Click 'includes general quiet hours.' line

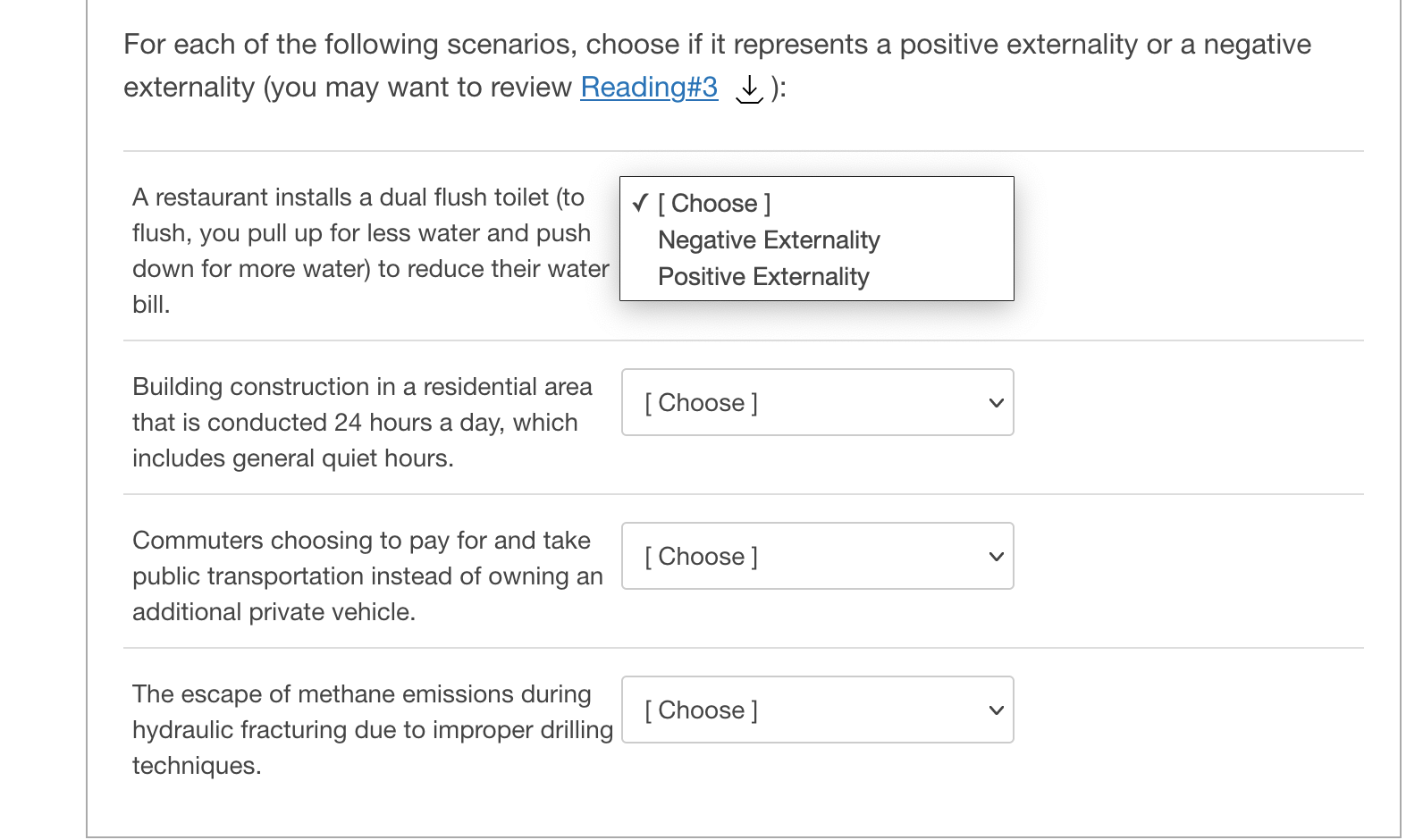293,458
